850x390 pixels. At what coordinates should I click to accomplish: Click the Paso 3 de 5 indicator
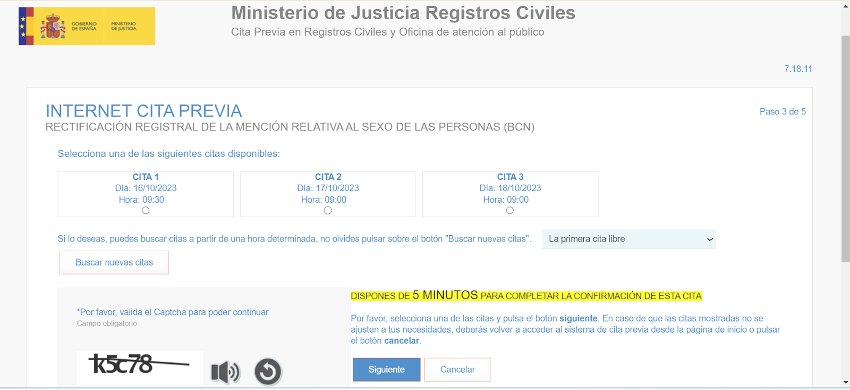[782, 112]
